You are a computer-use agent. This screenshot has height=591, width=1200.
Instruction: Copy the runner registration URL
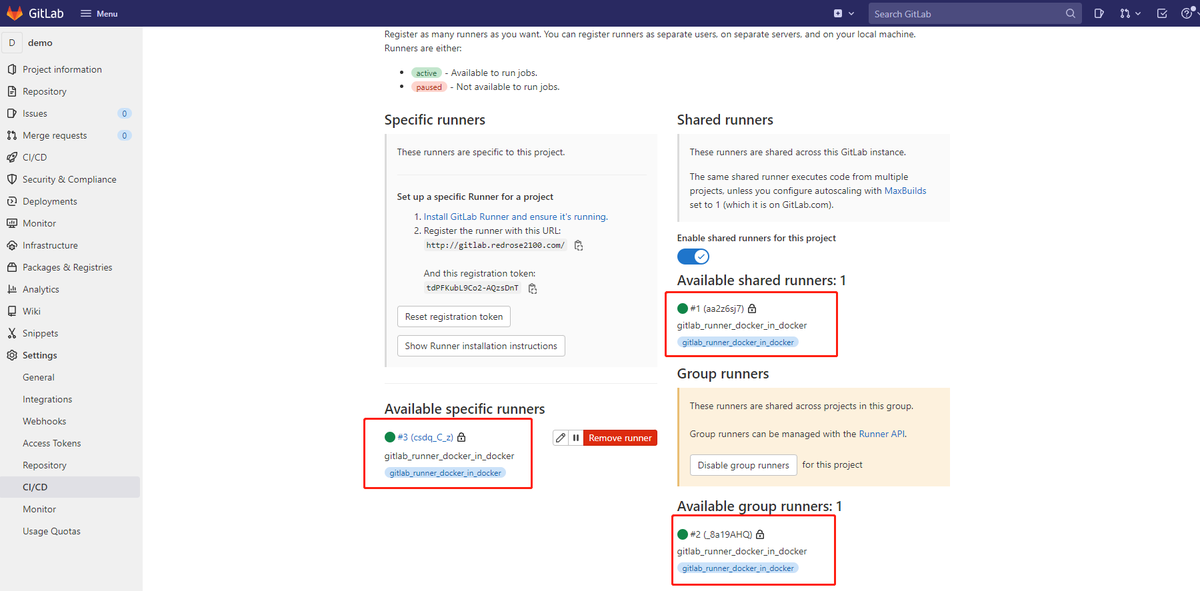[x=579, y=245]
